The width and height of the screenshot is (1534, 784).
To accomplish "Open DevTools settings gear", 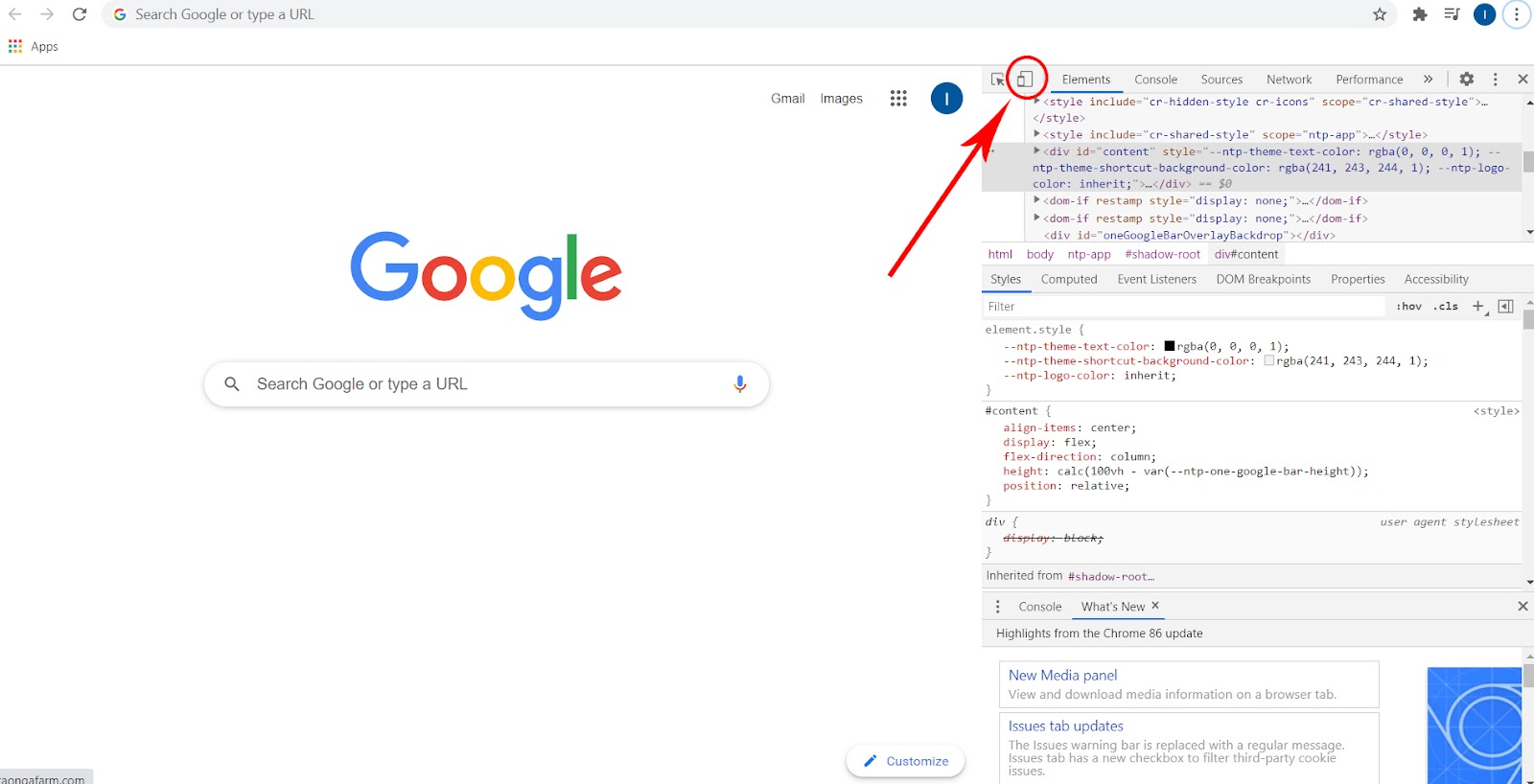I will point(1467,80).
